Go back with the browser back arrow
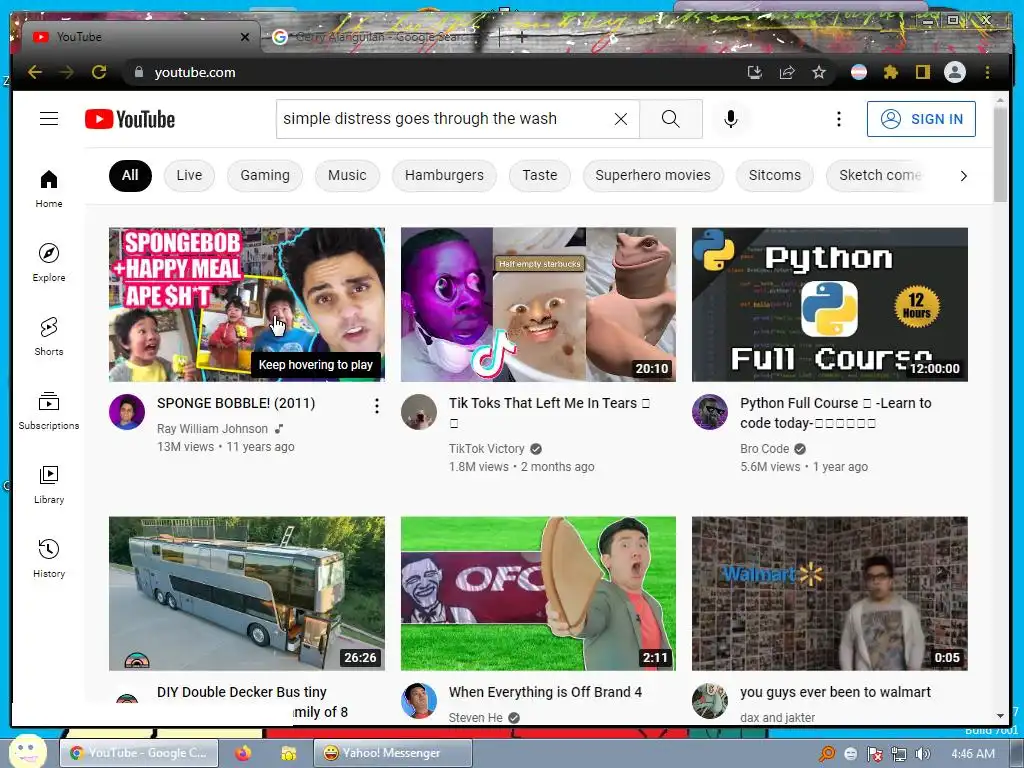 click(35, 72)
